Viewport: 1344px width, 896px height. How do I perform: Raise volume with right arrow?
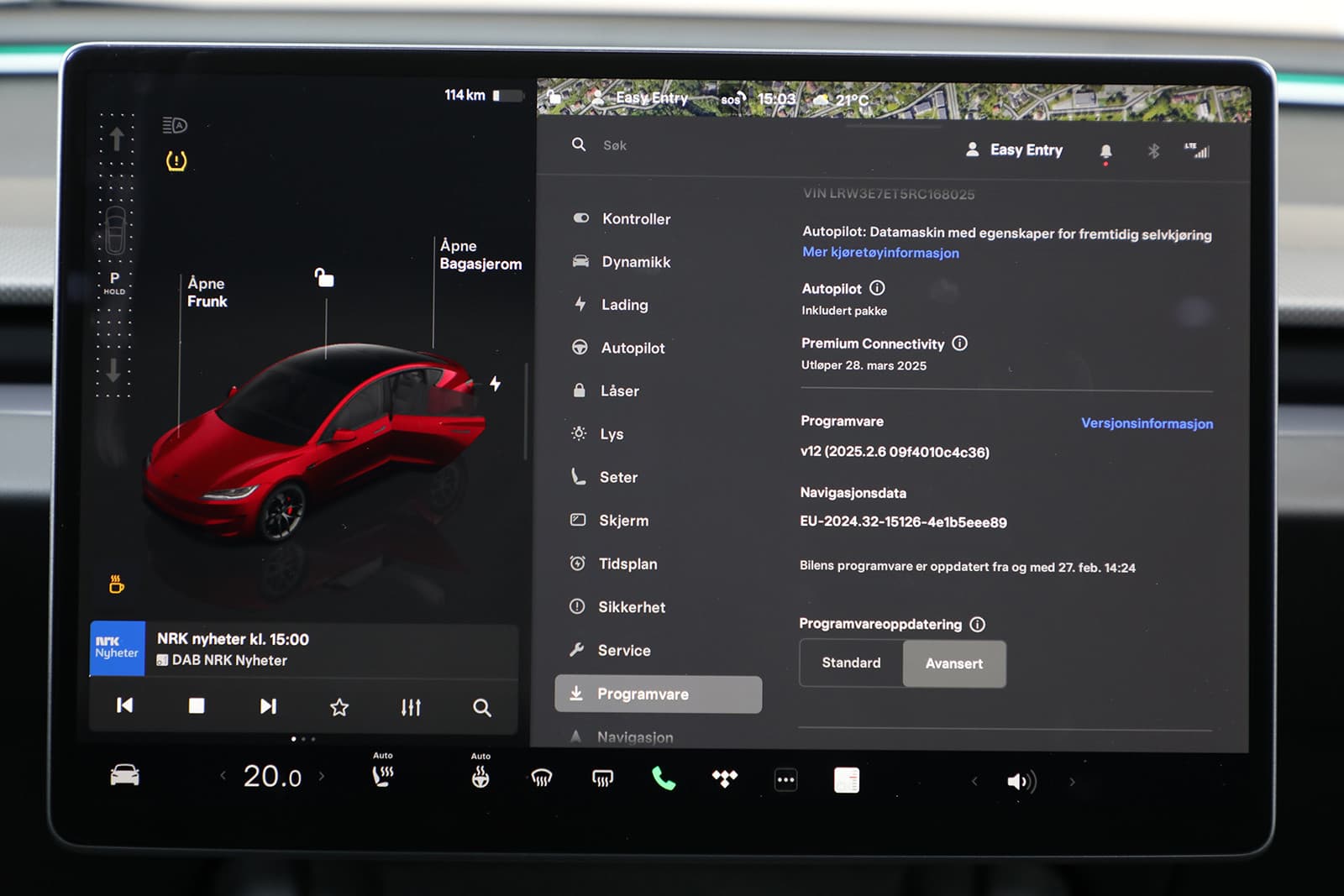pos(1072,782)
